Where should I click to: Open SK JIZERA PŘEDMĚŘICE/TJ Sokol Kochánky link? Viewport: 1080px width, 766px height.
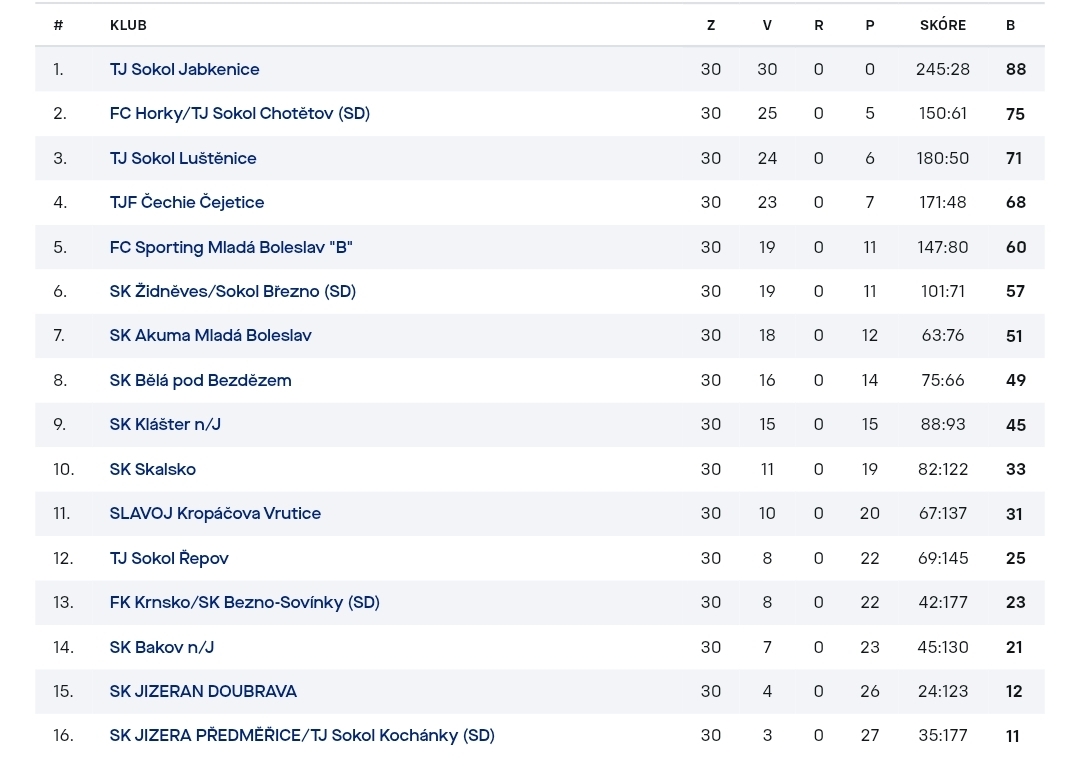point(302,736)
